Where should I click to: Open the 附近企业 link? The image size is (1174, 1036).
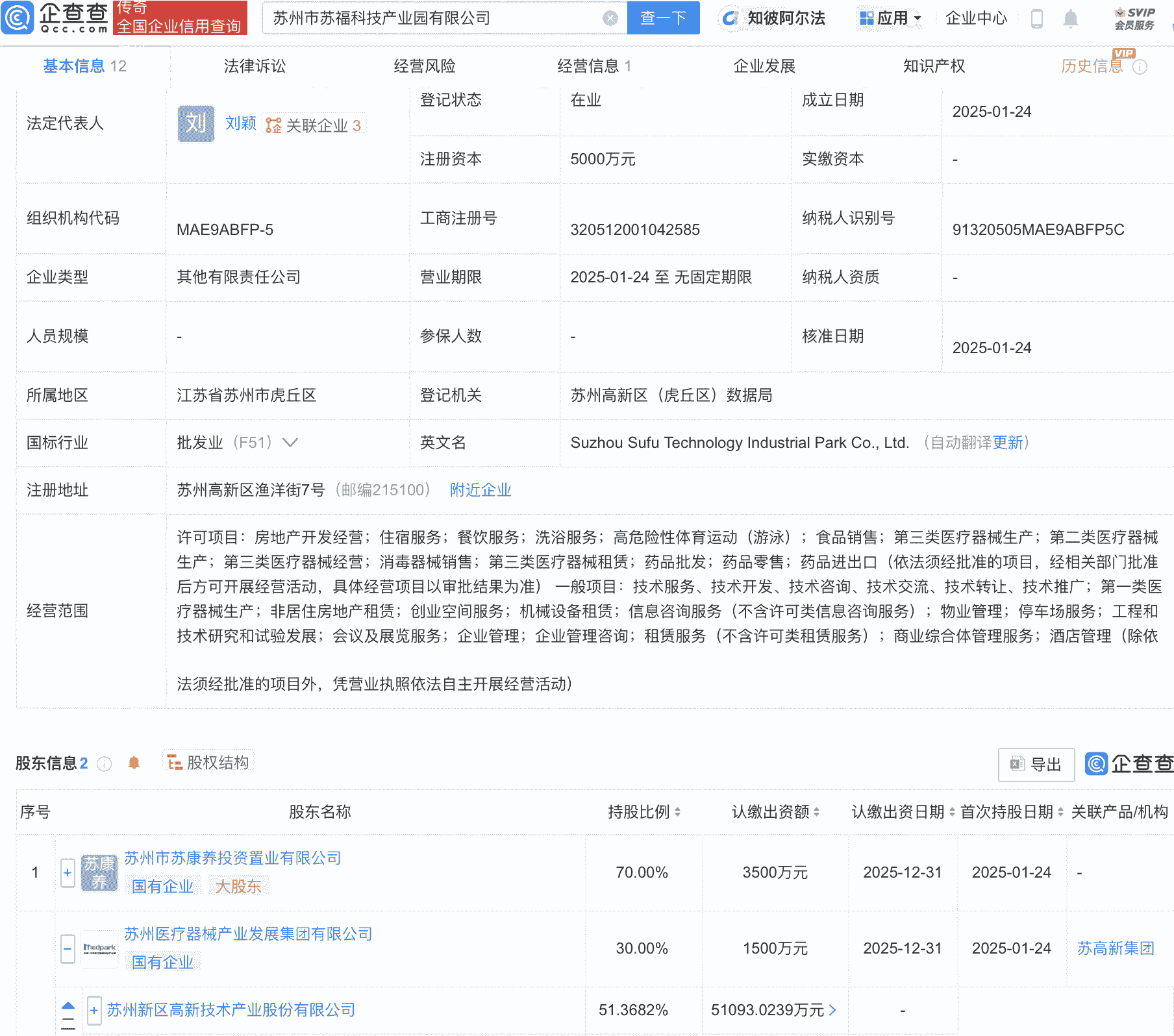pyautogui.click(x=480, y=490)
